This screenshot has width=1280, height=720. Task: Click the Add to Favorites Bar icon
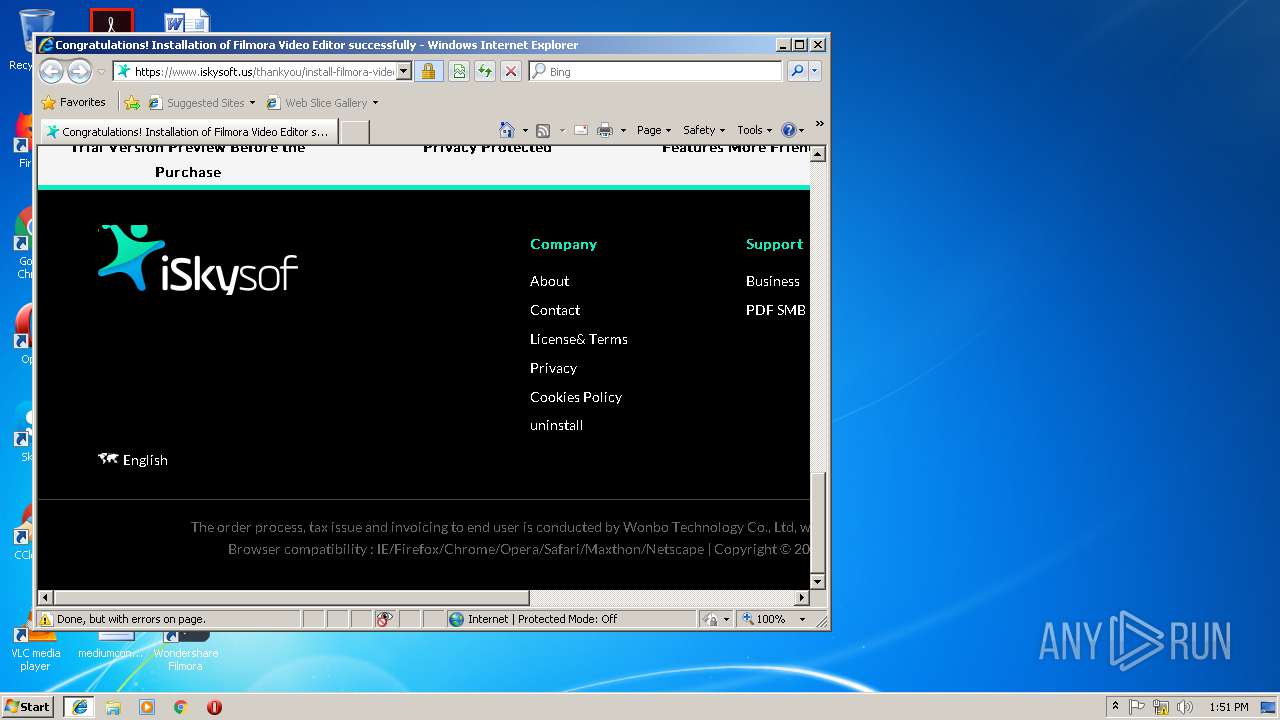tap(132, 102)
